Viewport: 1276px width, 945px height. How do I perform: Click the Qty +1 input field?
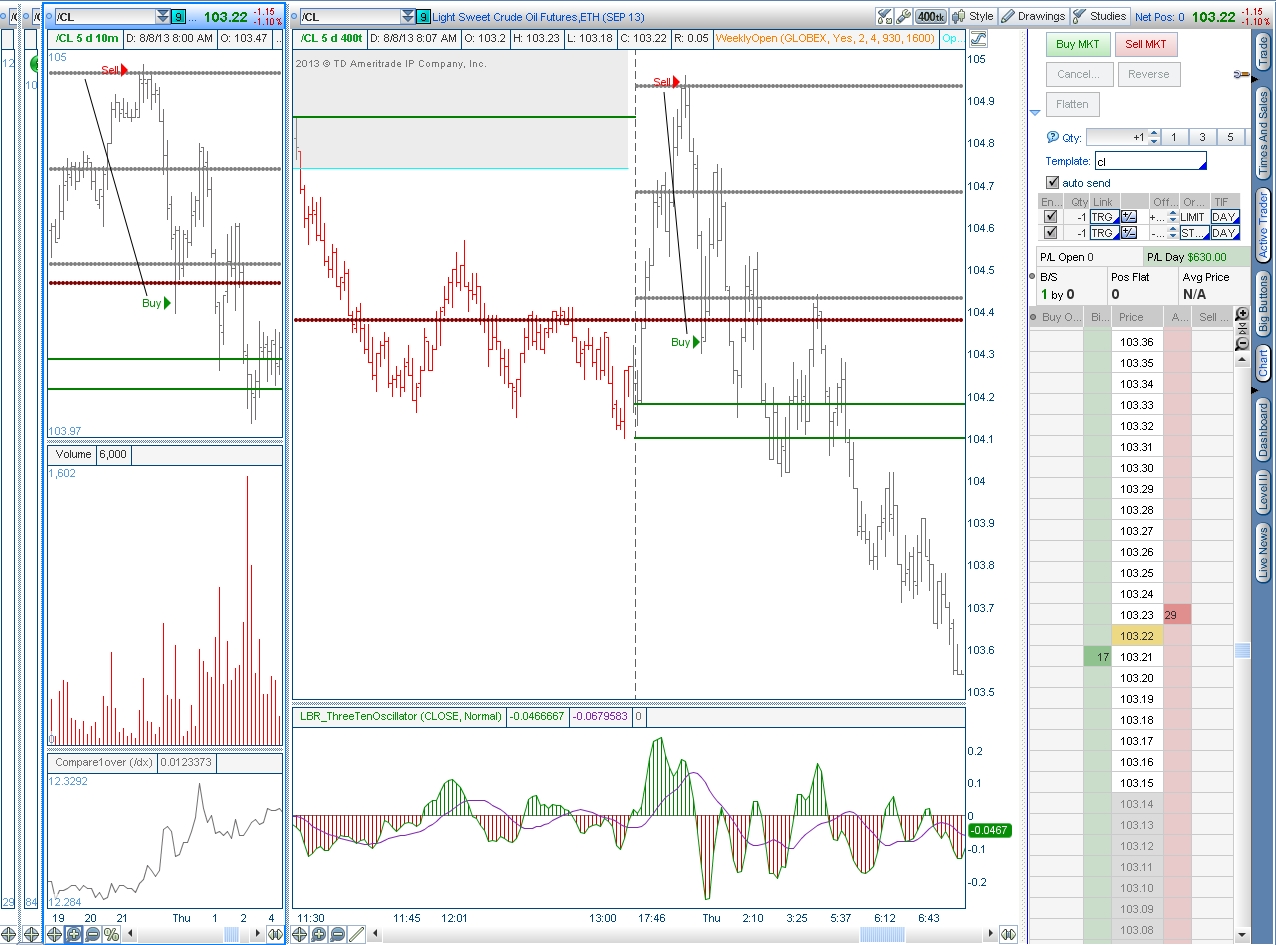(x=1116, y=138)
